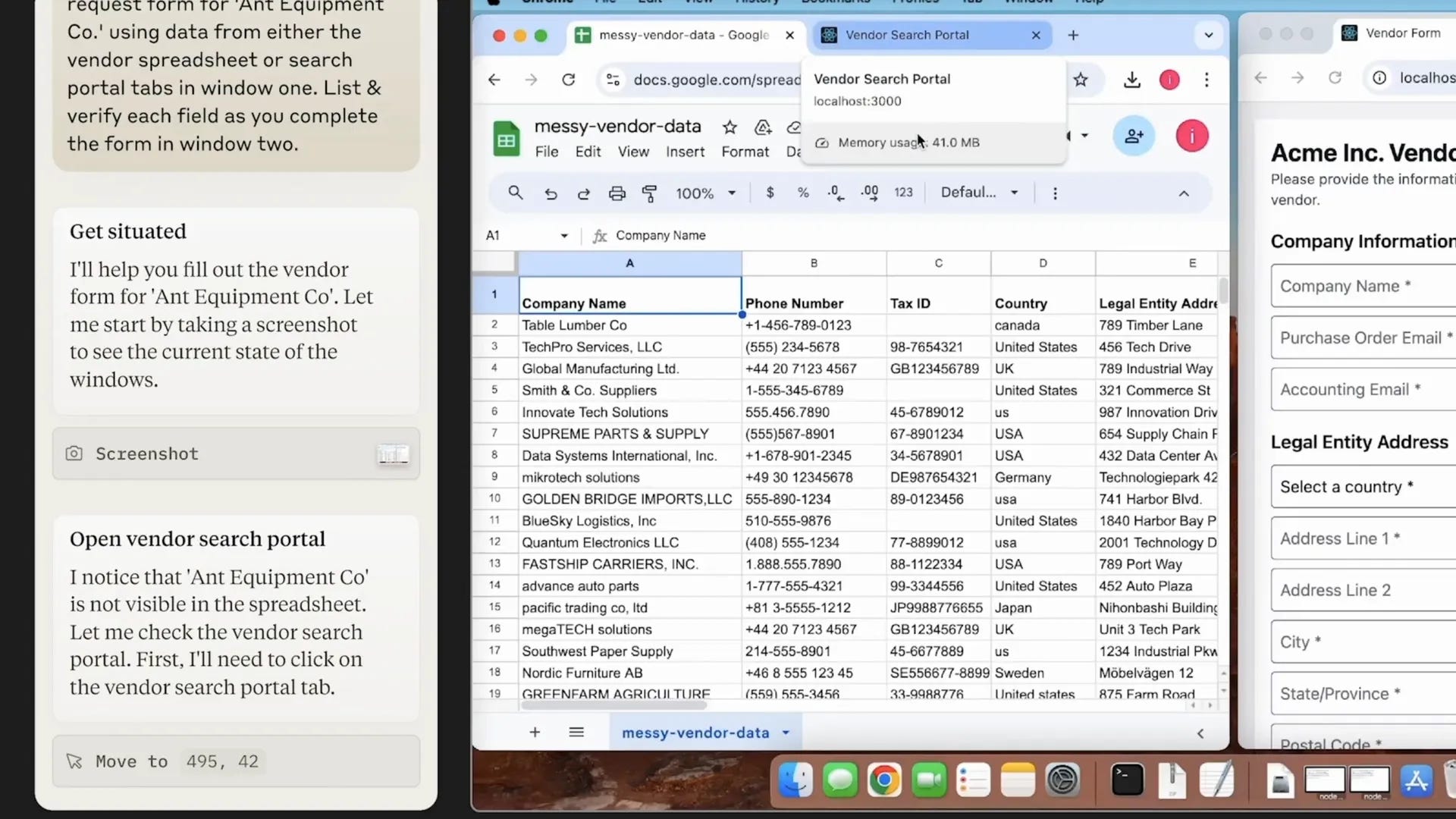Image resolution: width=1456 pixels, height=819 pixels.
Task: Select the Undo icon in Sheets toolbar
Action: [x=551, y=193]
